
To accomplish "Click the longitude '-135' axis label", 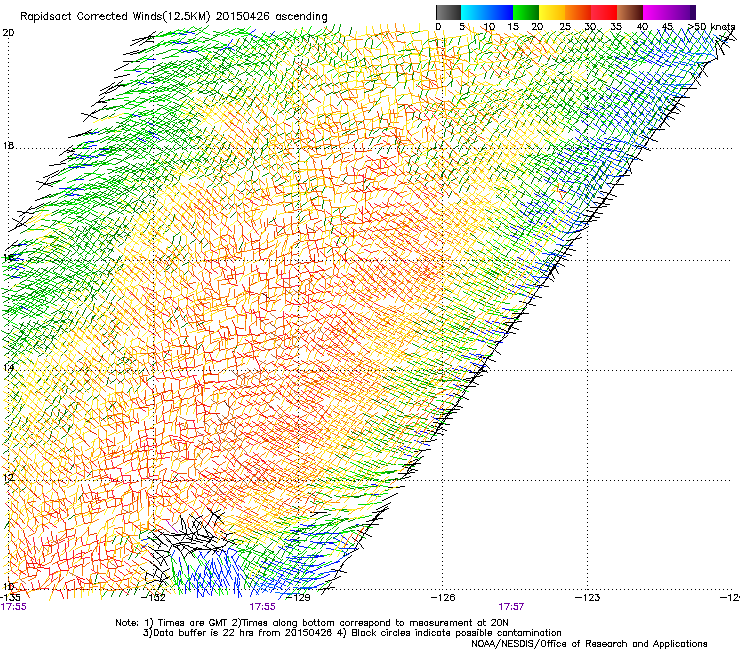I will pyautogui.click(x=9, y=598).
